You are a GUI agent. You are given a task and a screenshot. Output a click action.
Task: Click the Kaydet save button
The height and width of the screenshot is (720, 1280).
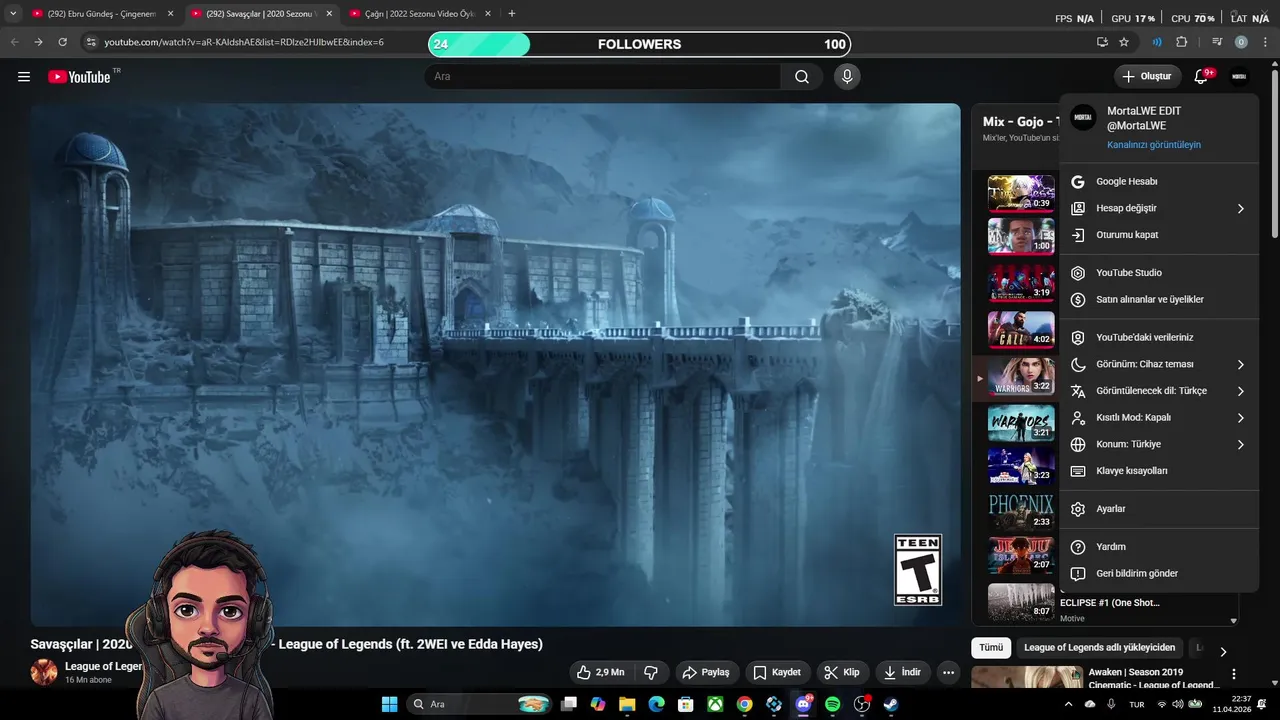777,672
